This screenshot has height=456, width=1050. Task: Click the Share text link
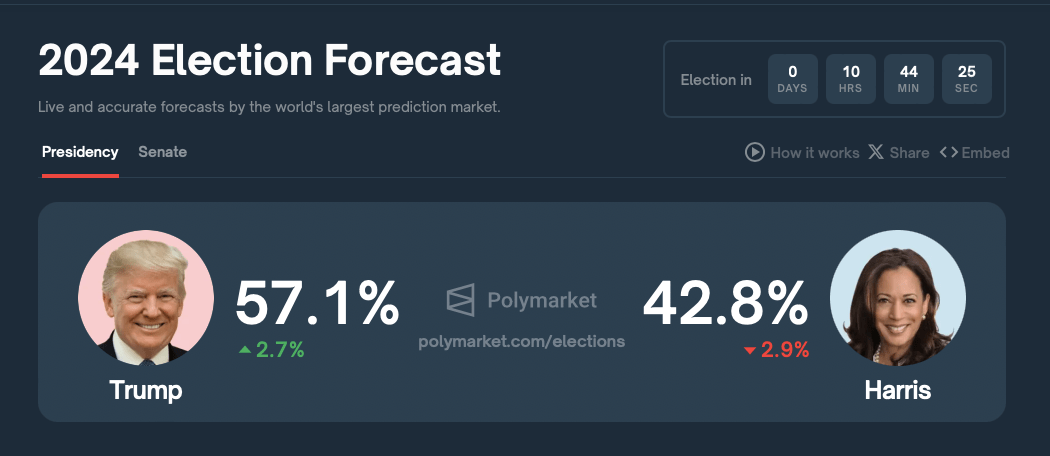pyautogui.click(x=909, y=153)
